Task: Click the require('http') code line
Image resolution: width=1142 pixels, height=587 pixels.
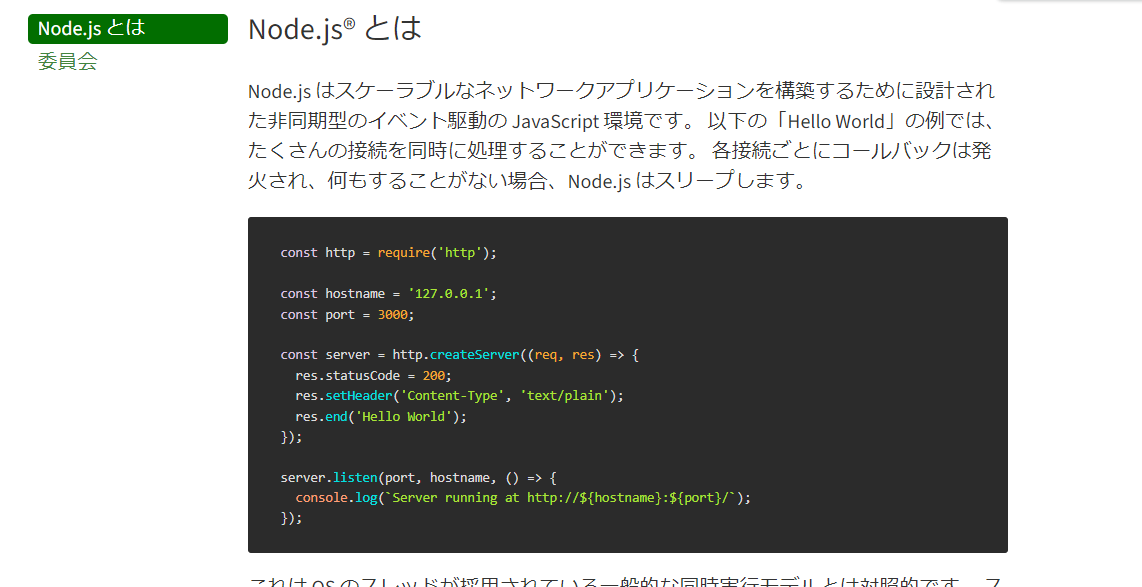Action: [388, 252]
